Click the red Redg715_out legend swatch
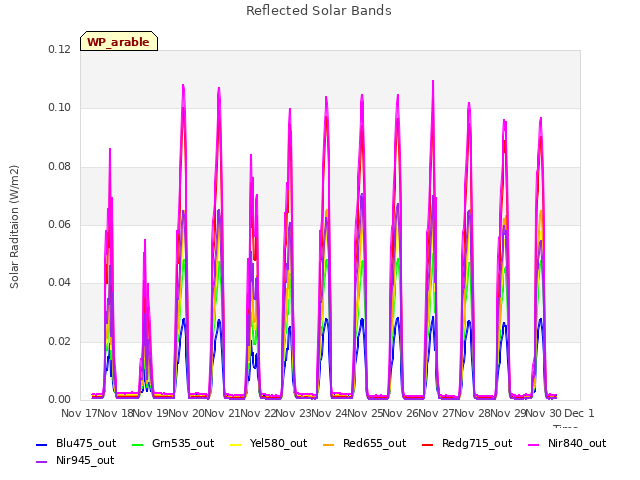The width and height of the screenshot is (640, 480). tap(428, 444)
